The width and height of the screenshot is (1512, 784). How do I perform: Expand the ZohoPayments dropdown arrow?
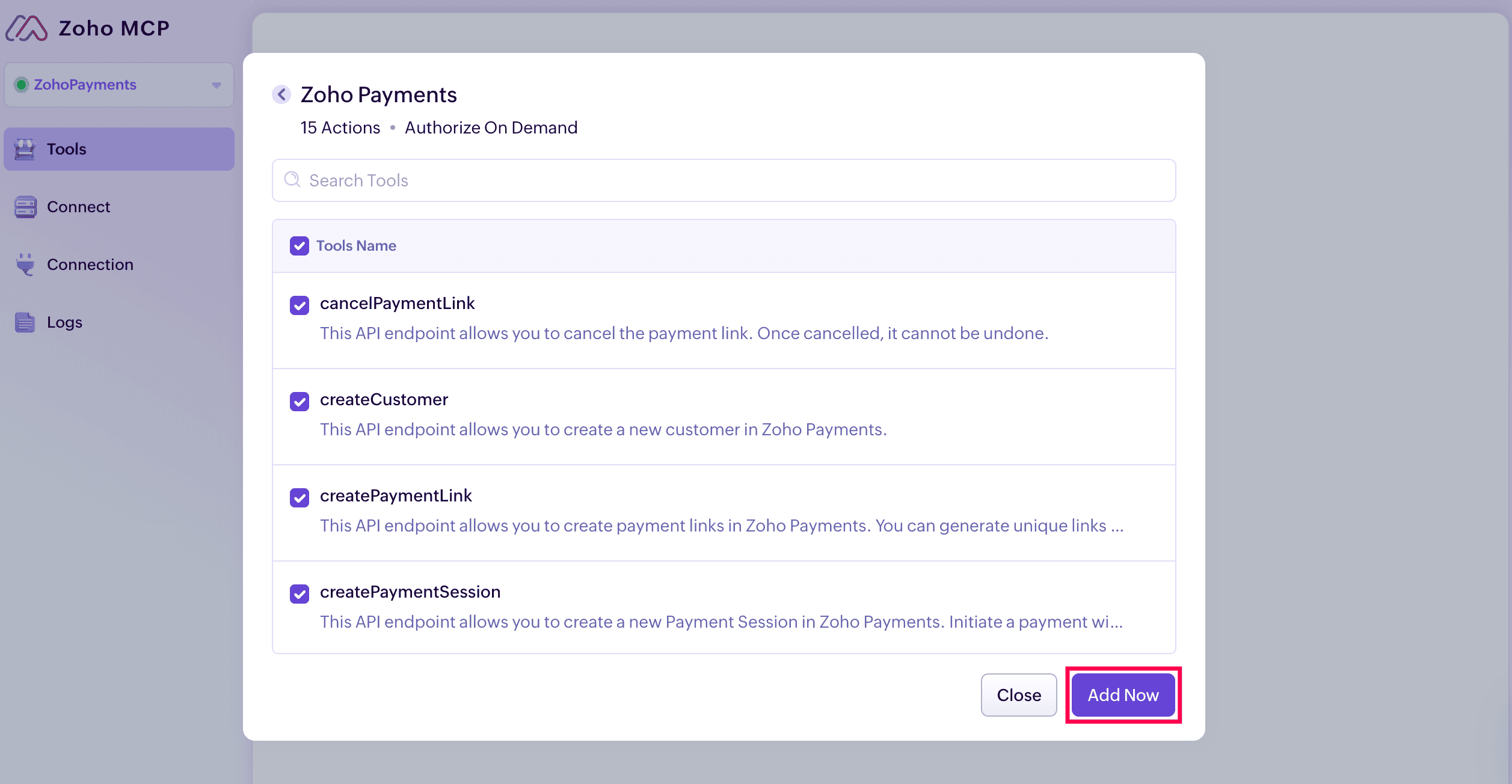[x=217, y=85]
